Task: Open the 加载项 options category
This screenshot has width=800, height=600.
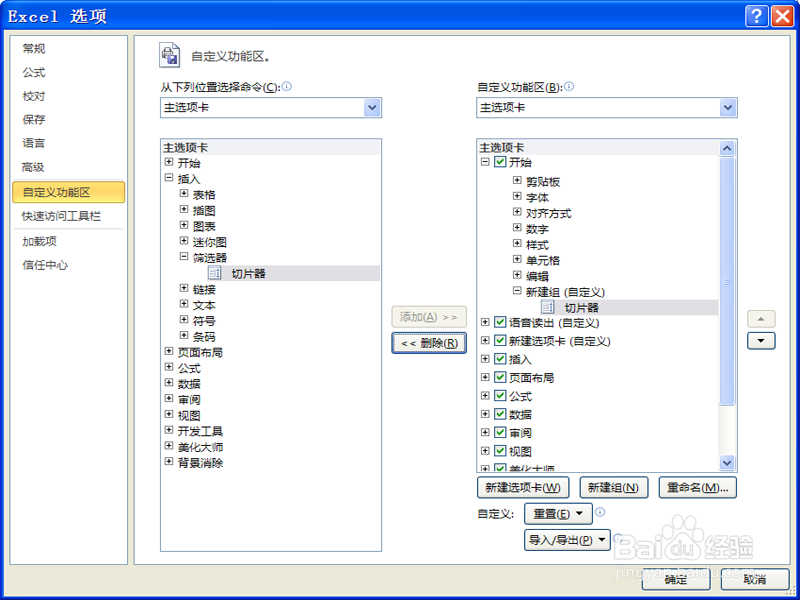Action: pyautogui.click(x=39, y=241)
